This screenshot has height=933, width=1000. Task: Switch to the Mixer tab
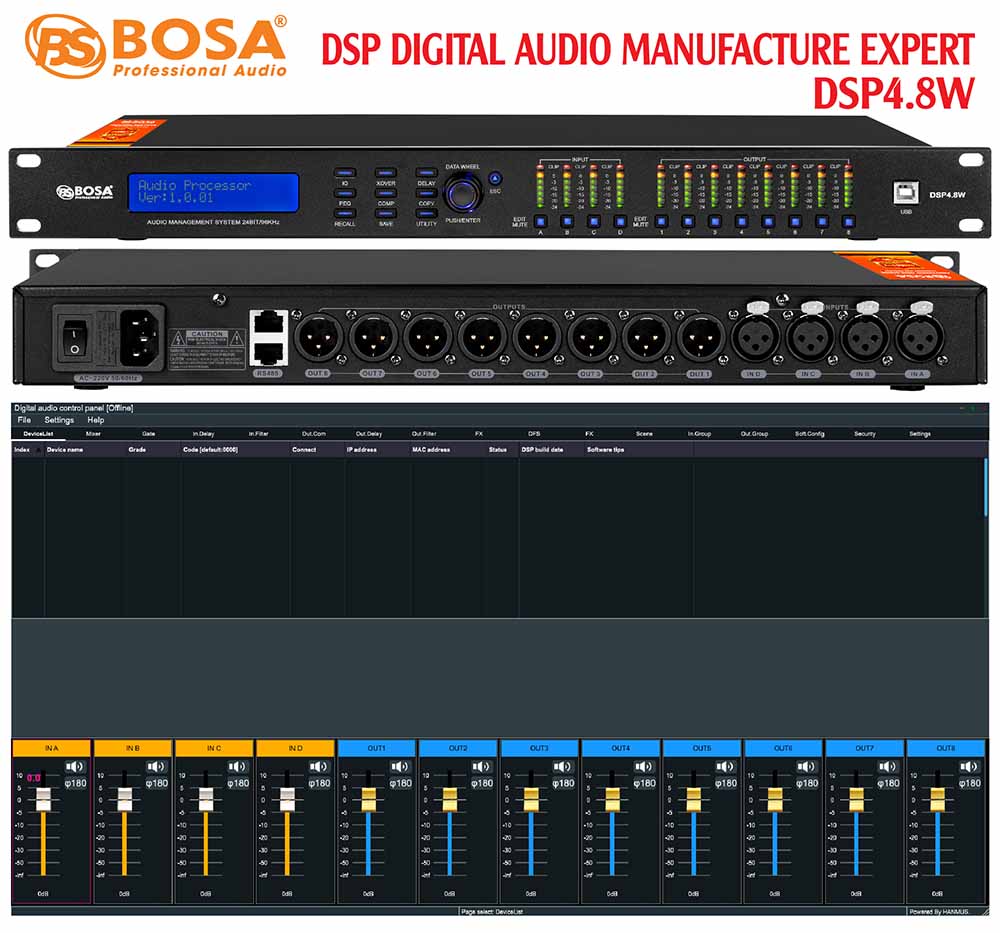91,434
